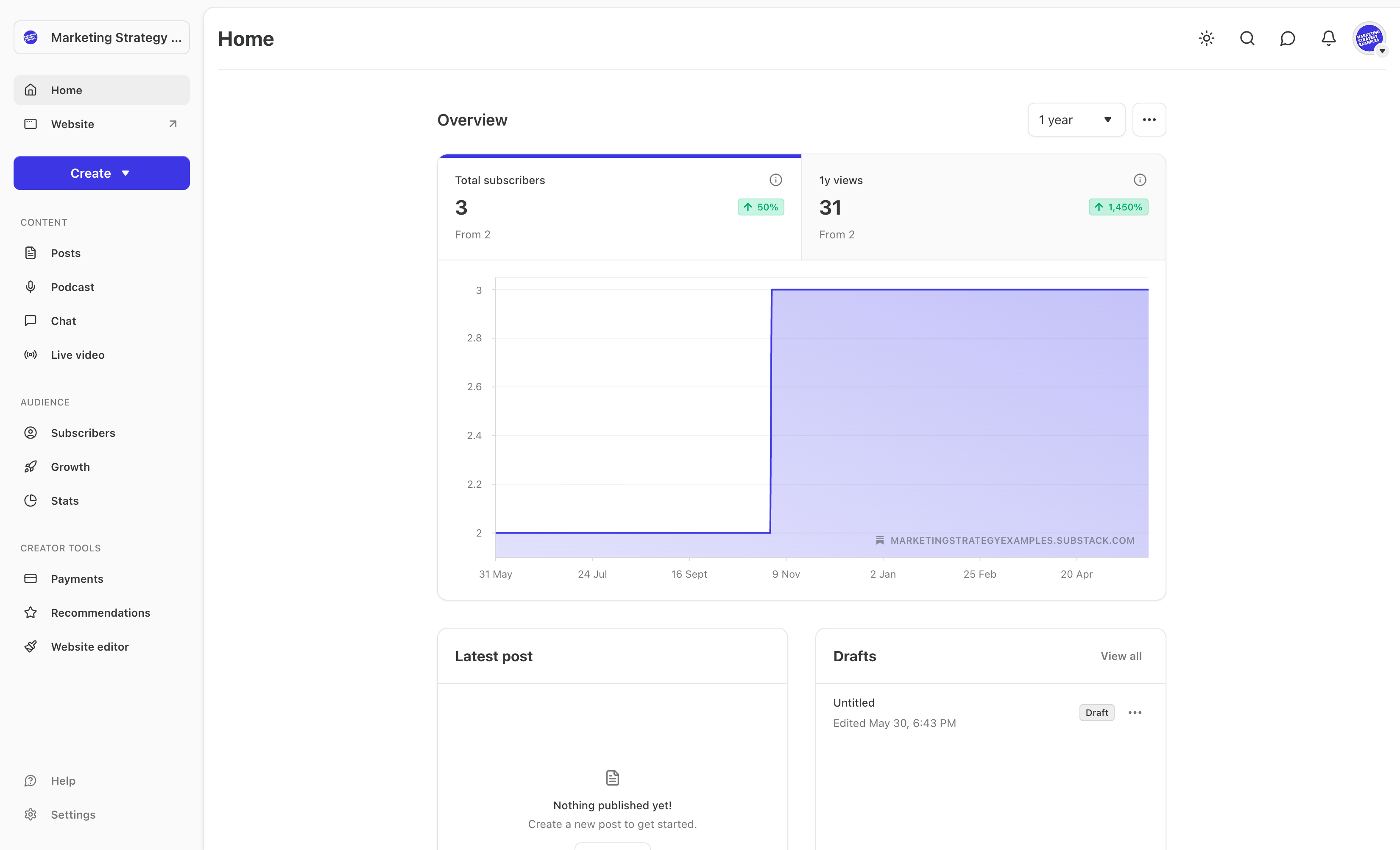Screen dimensions: 1400x850
Task: Click the 20 Apr axis label
Action: pyautogui.click(x=1076, y=574)
